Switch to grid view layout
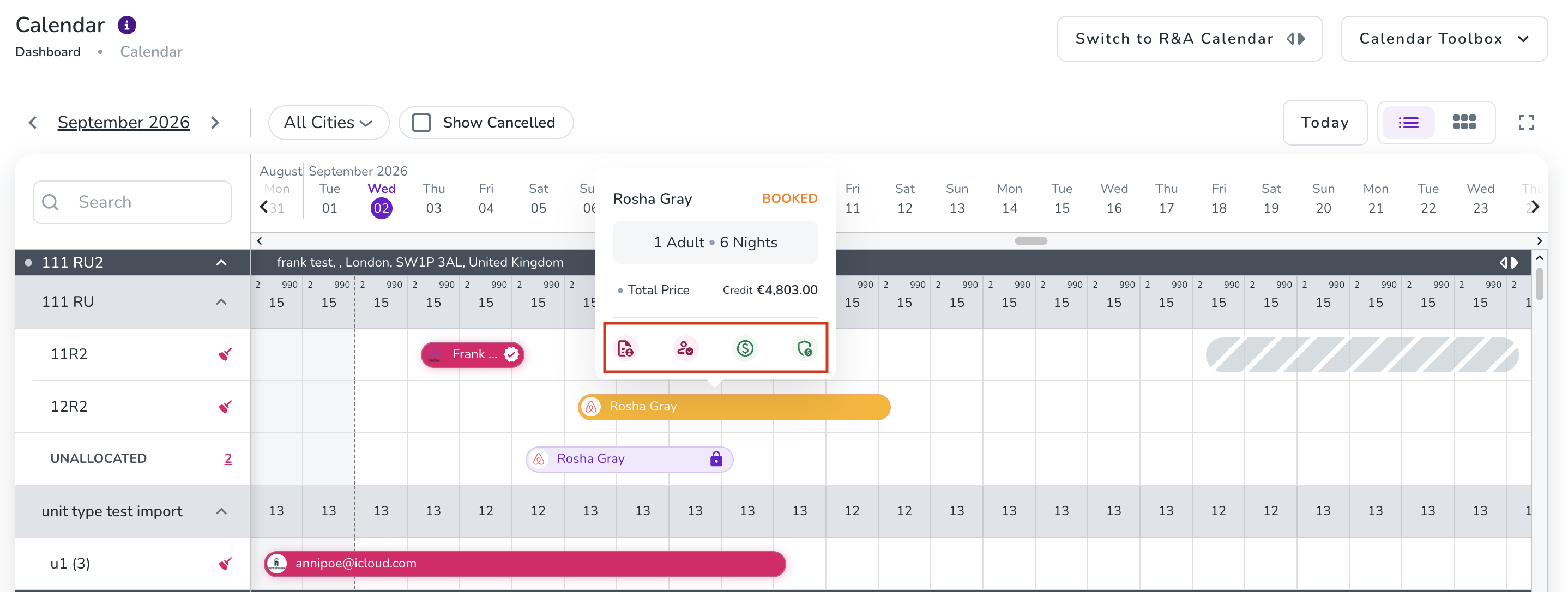 1463,122
